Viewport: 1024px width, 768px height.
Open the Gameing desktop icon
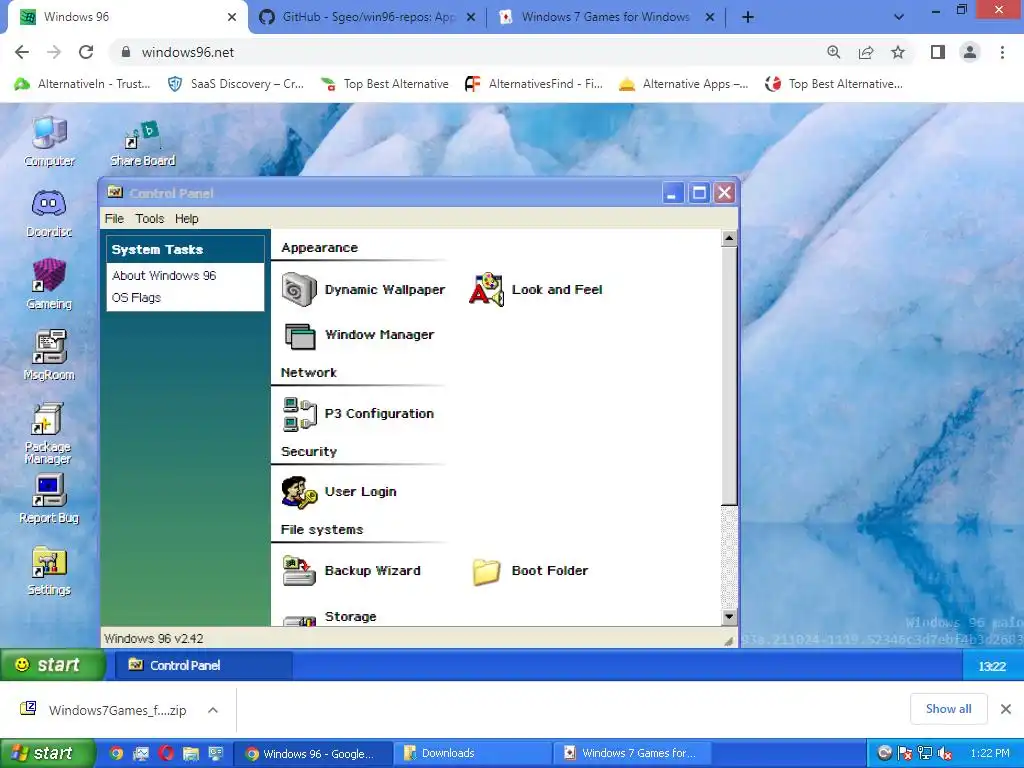click(x=49, y=284)
